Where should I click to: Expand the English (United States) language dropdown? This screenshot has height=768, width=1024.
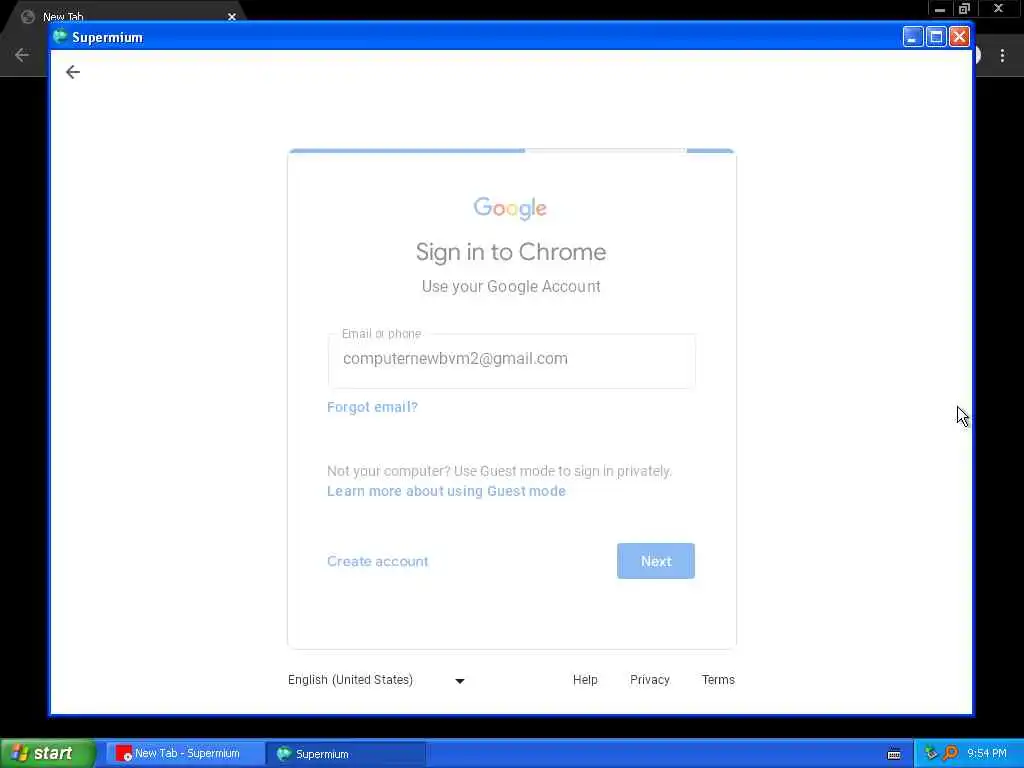(377, 680)
